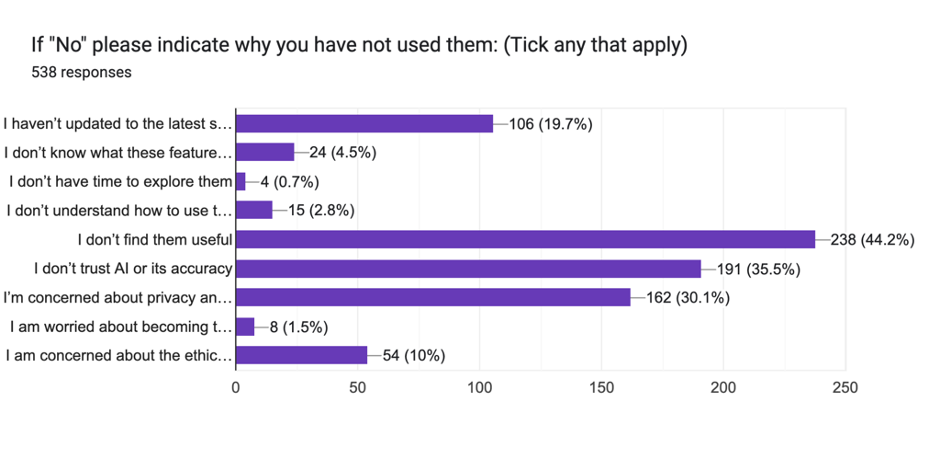The width and height of the screenshot is (941, 449).
Task: Click the 'I don't understand how to use t…' label
Action: (119, 211)
